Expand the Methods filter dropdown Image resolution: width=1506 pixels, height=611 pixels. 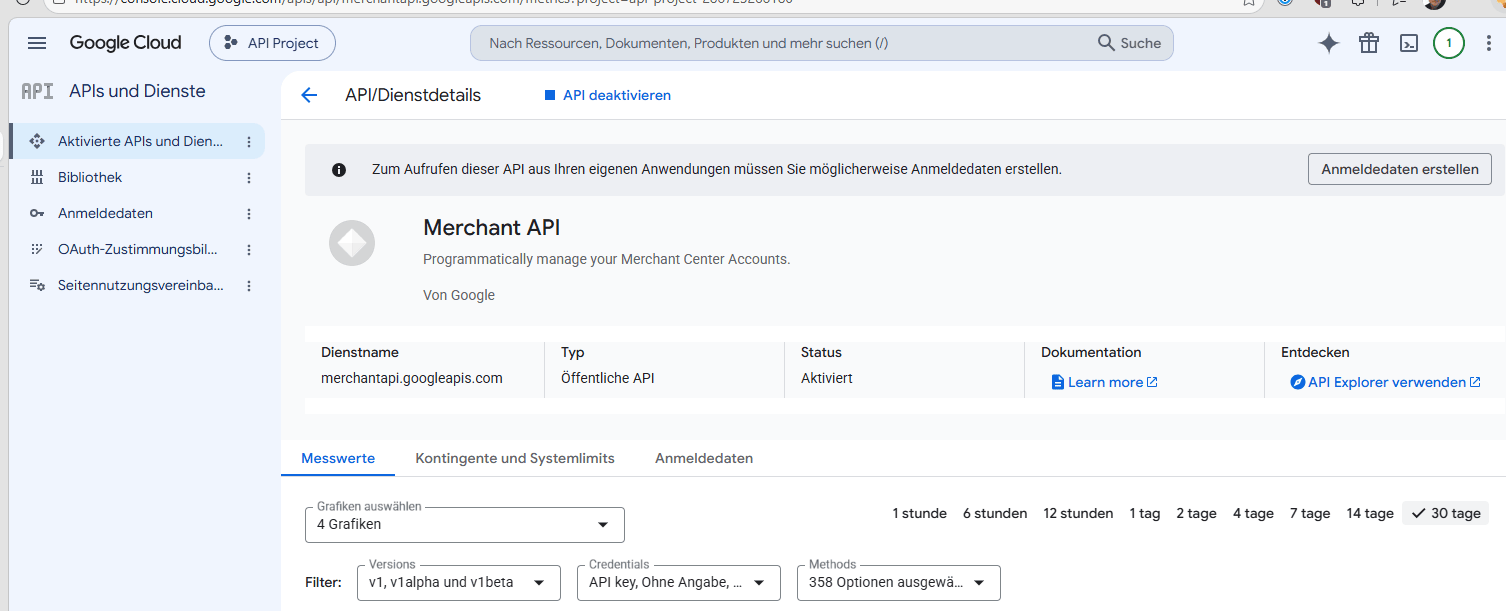[x=899, y=583]
